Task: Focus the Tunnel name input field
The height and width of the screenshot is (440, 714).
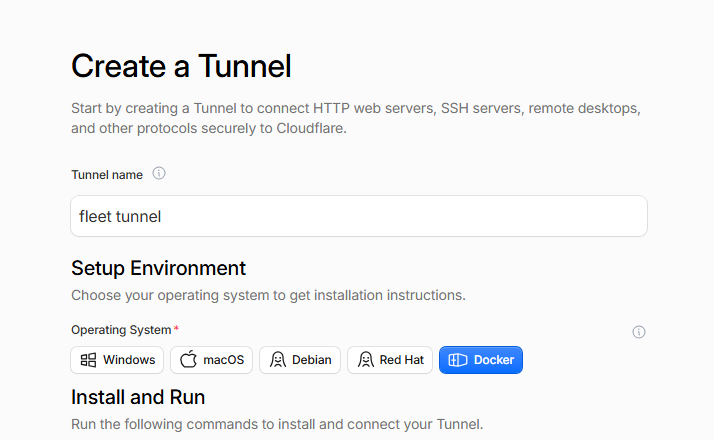Action: tap(359, 216)
